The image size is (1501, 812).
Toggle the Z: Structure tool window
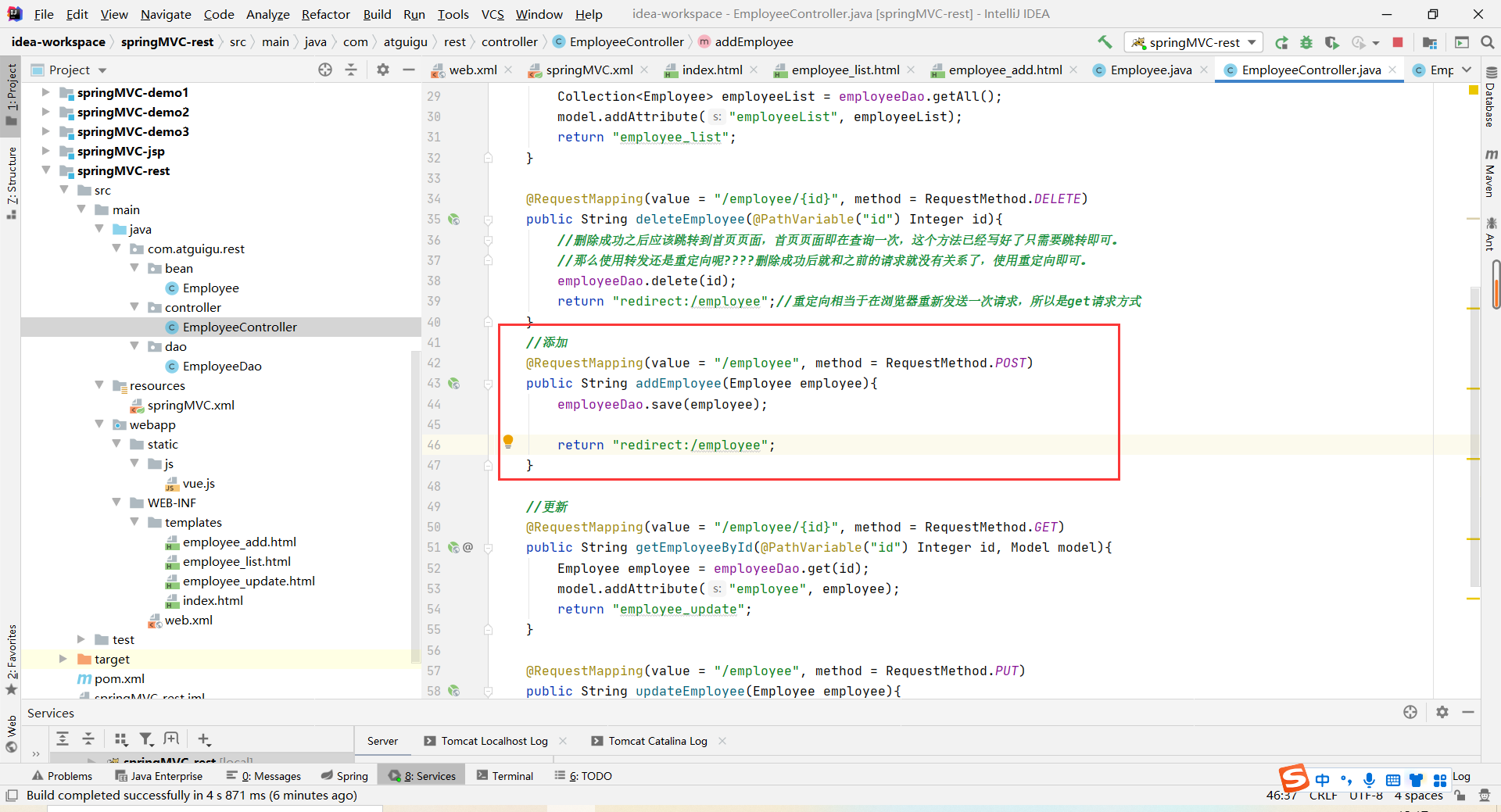point(11,182)
